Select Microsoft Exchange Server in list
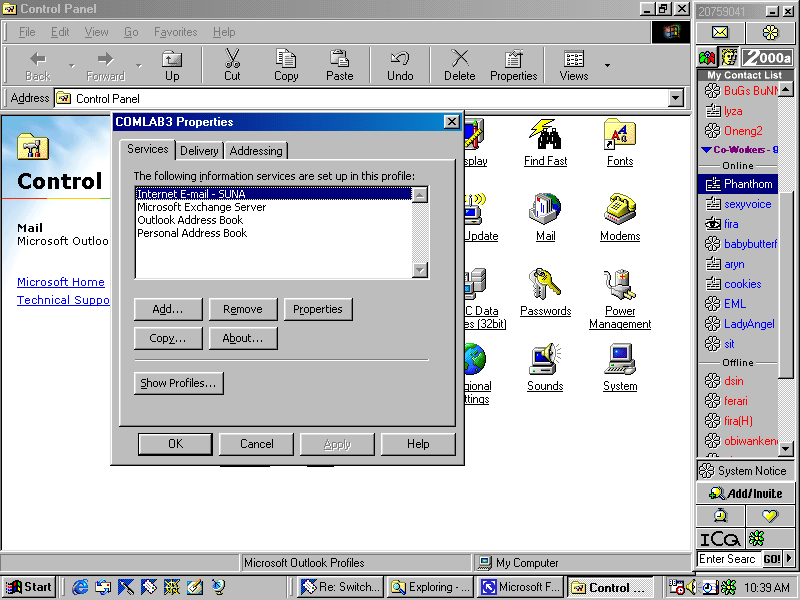Screen dimensions: 800x600 point(273,207)
